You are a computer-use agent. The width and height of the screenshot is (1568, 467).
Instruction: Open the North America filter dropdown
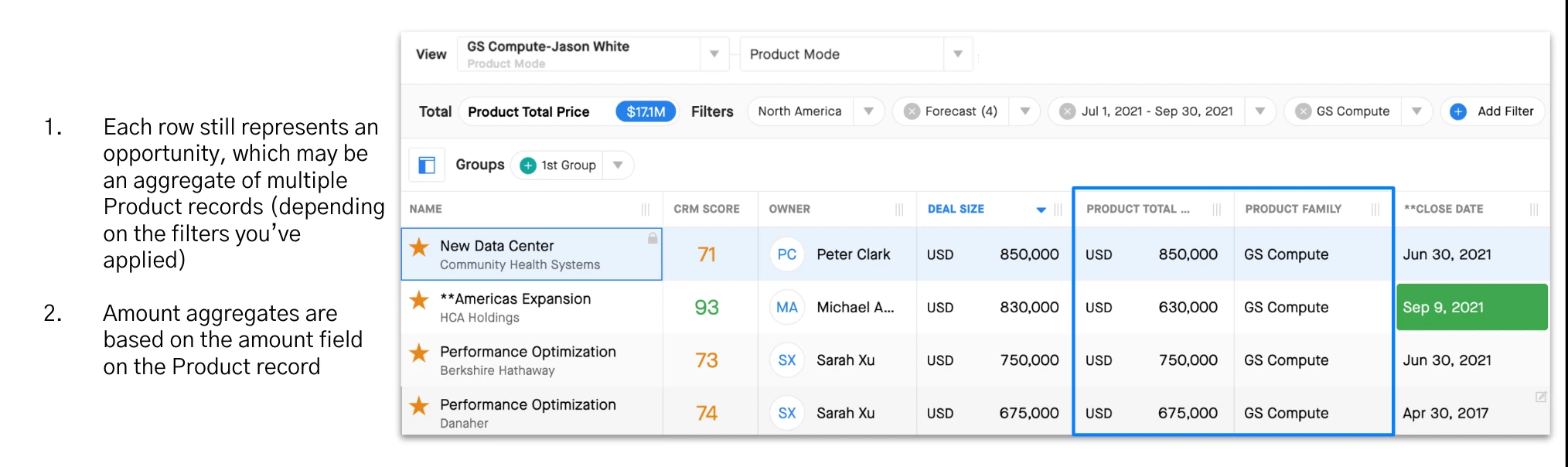[x=868, y=111]
